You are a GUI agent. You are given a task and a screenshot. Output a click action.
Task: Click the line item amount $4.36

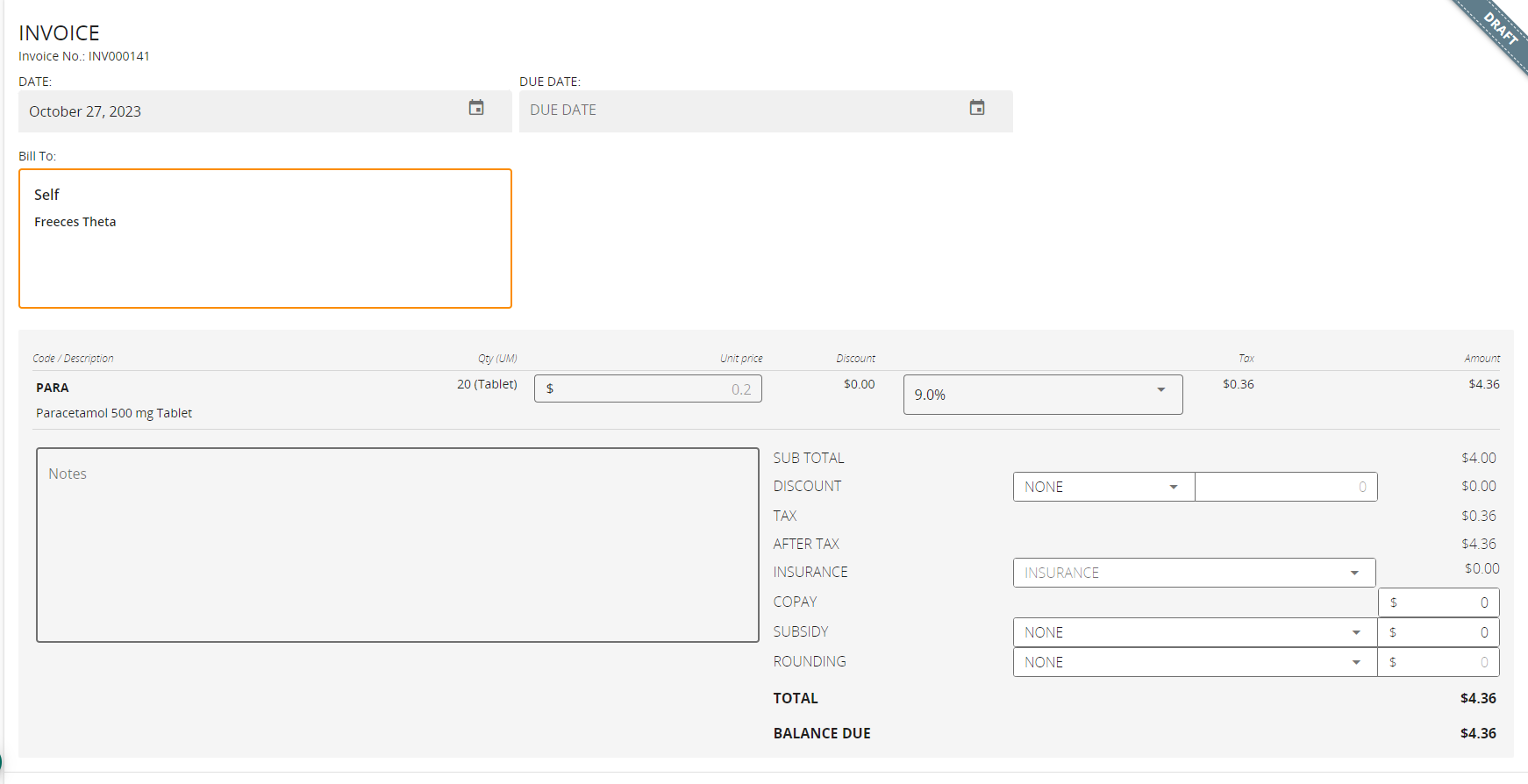(1484, 384)
